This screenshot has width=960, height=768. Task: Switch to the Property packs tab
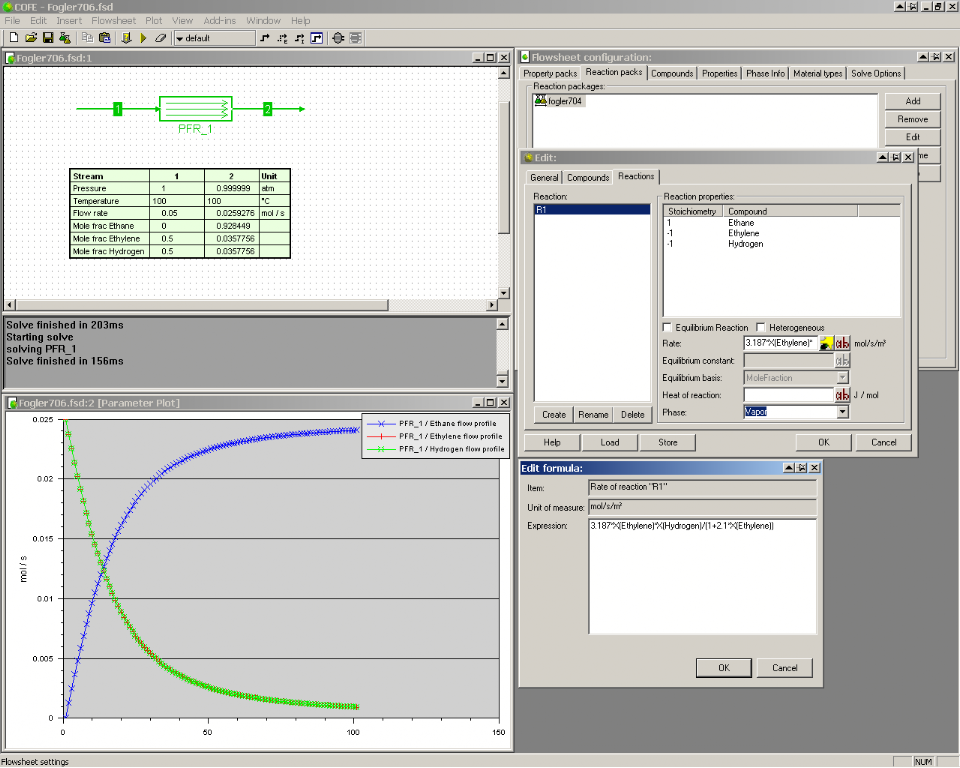[550, 73]
